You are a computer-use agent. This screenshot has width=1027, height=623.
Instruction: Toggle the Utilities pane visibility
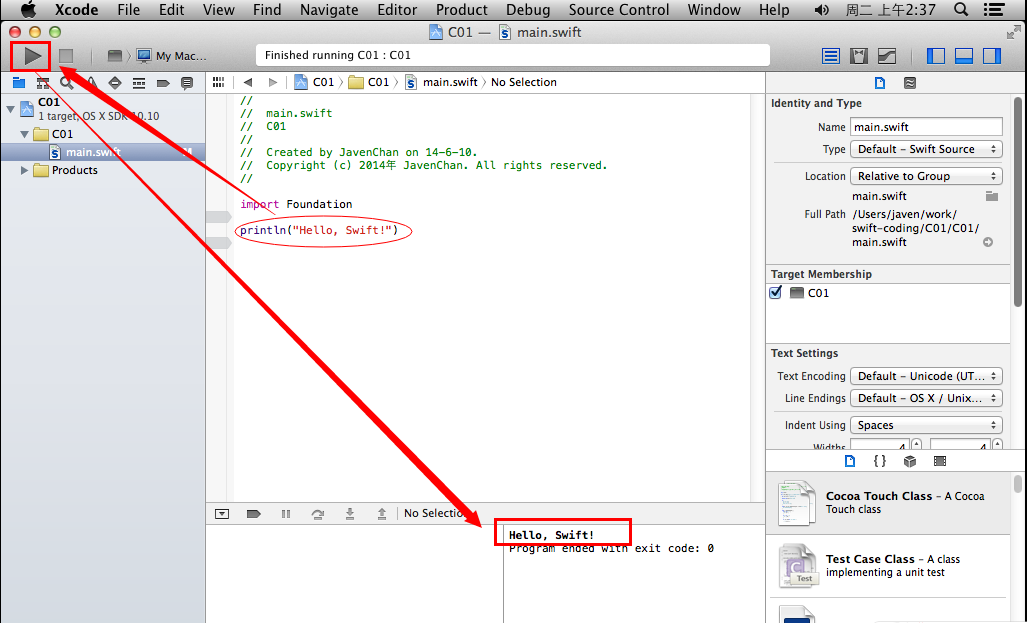992,56
